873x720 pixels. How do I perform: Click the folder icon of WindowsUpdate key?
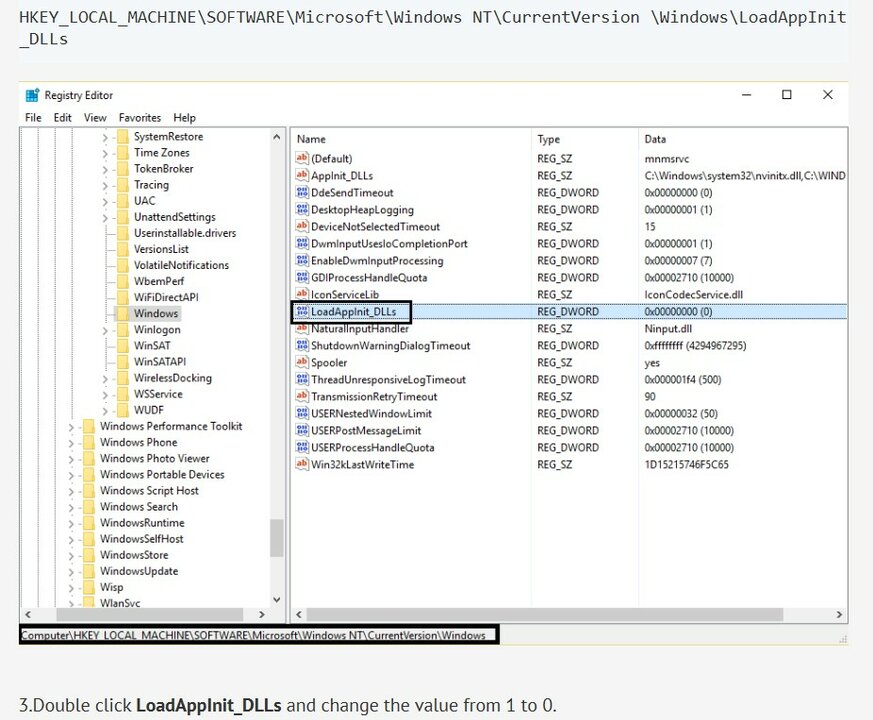pyautogui.click(x=89, y=571)
